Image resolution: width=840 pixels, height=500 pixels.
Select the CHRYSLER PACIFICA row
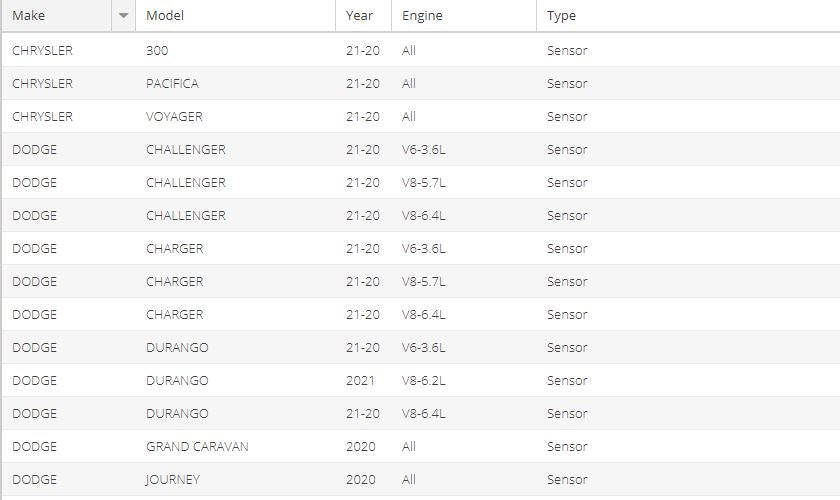click(x=421, y=83)
